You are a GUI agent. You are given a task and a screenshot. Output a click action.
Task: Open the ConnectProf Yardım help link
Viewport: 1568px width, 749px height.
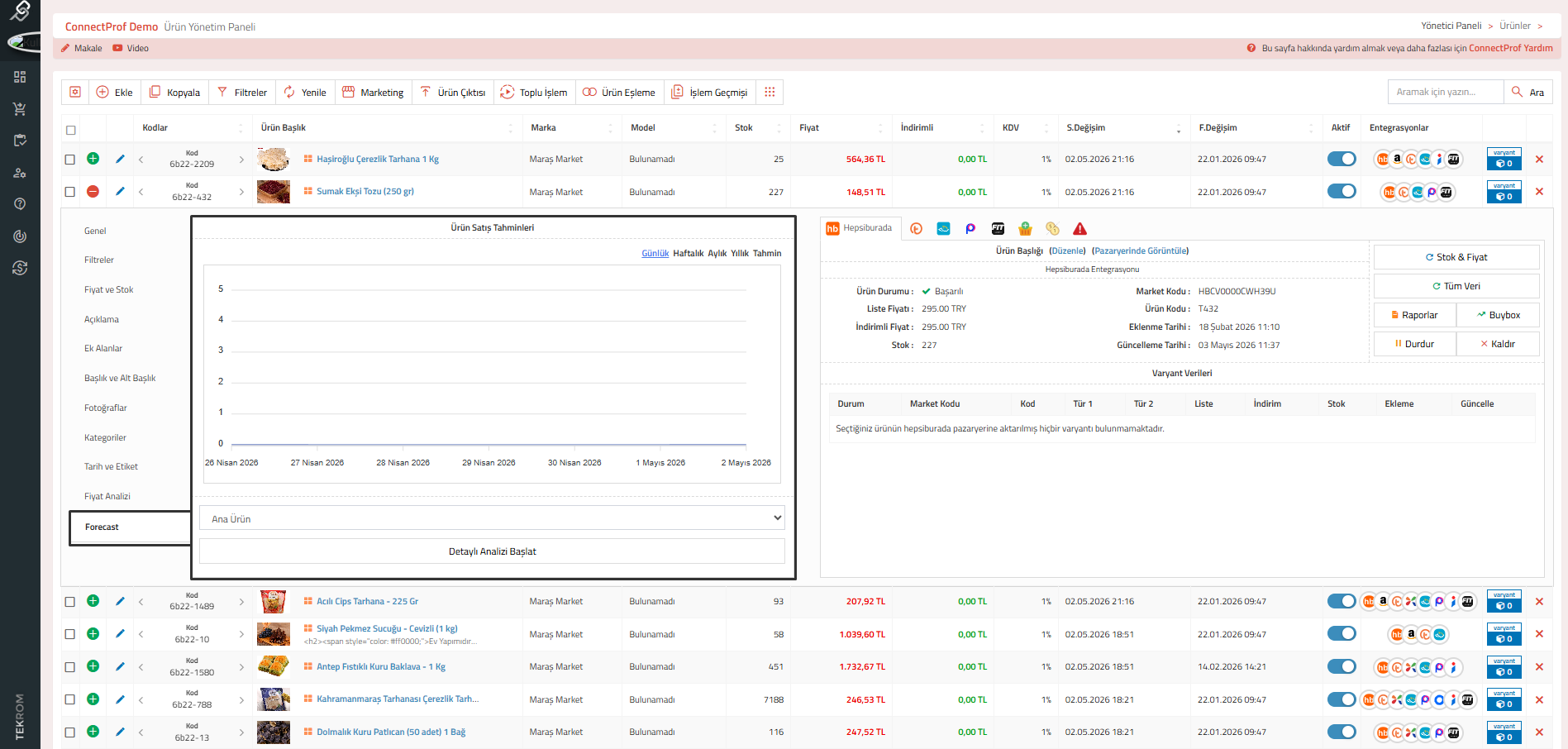1511,48
